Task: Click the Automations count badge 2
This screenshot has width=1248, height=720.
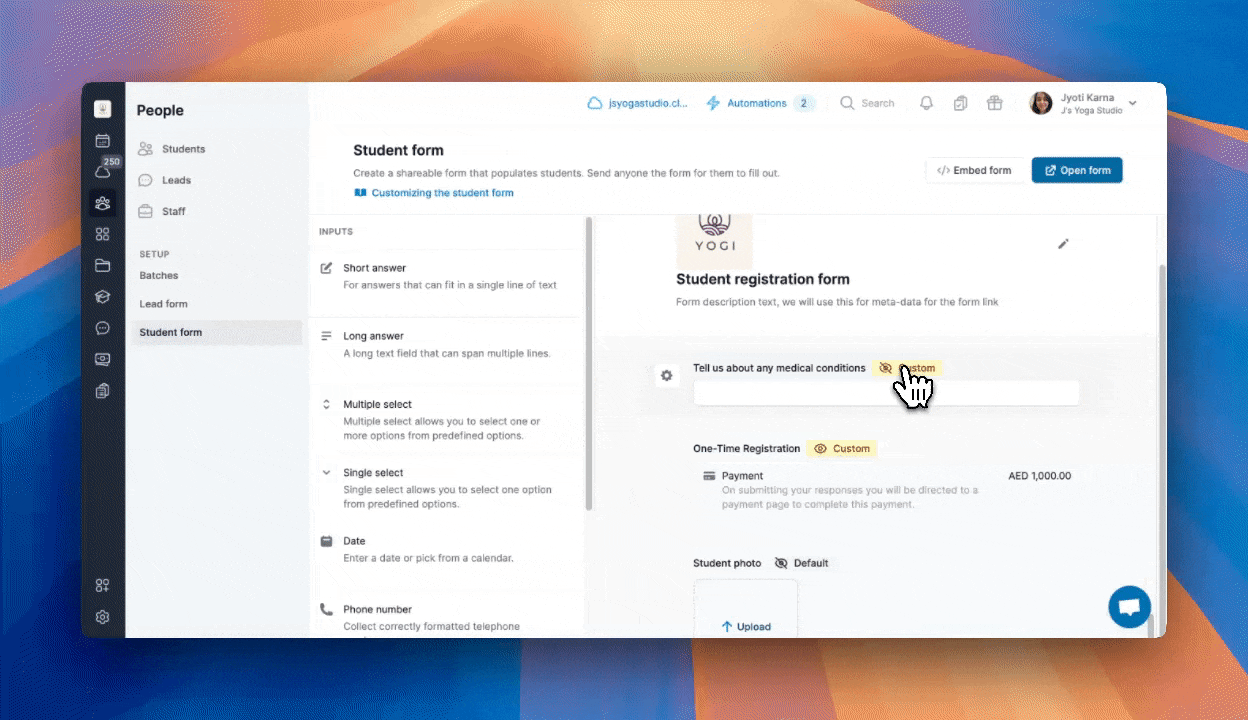Action: pos(805,103)
